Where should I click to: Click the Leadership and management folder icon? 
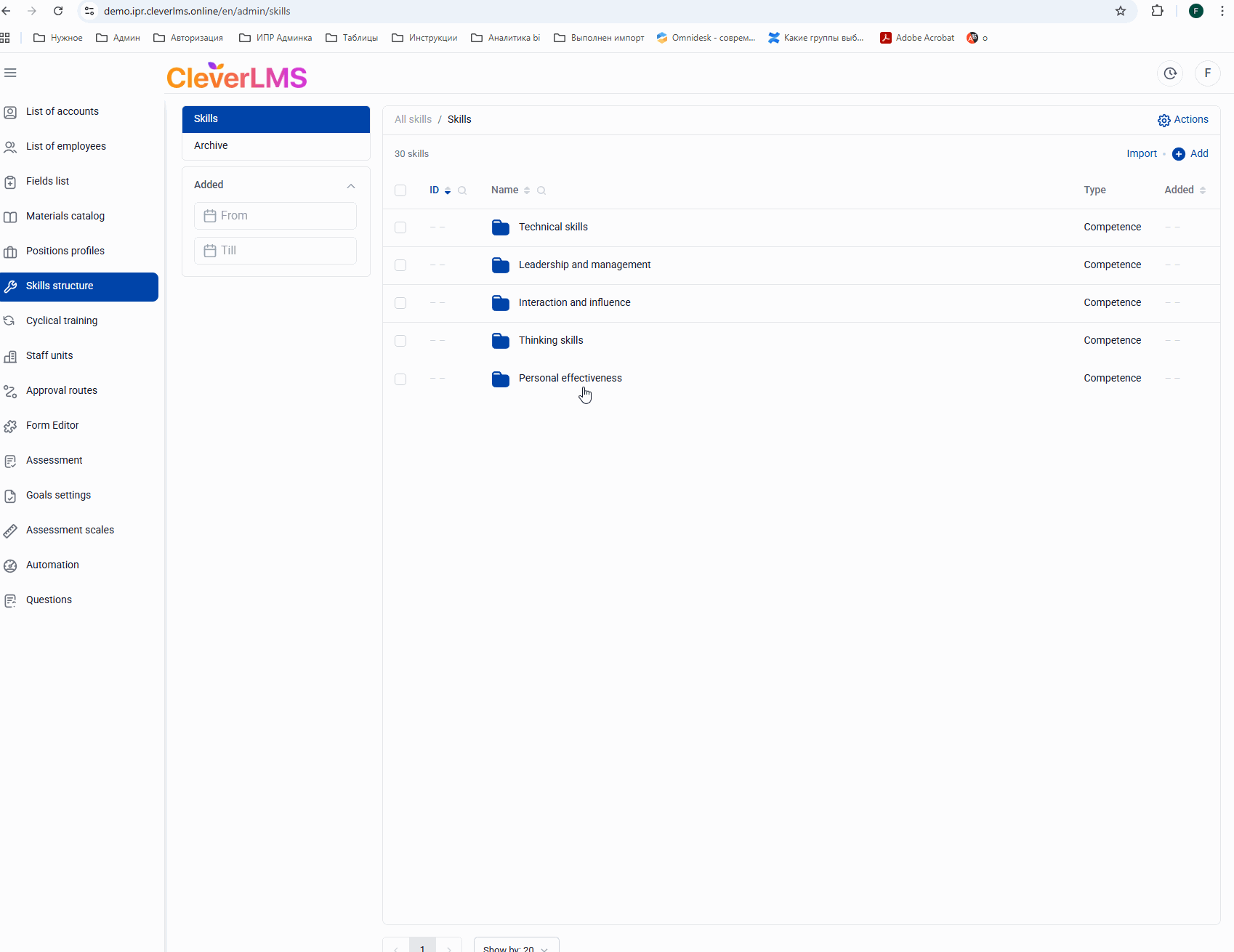(501, 265)
